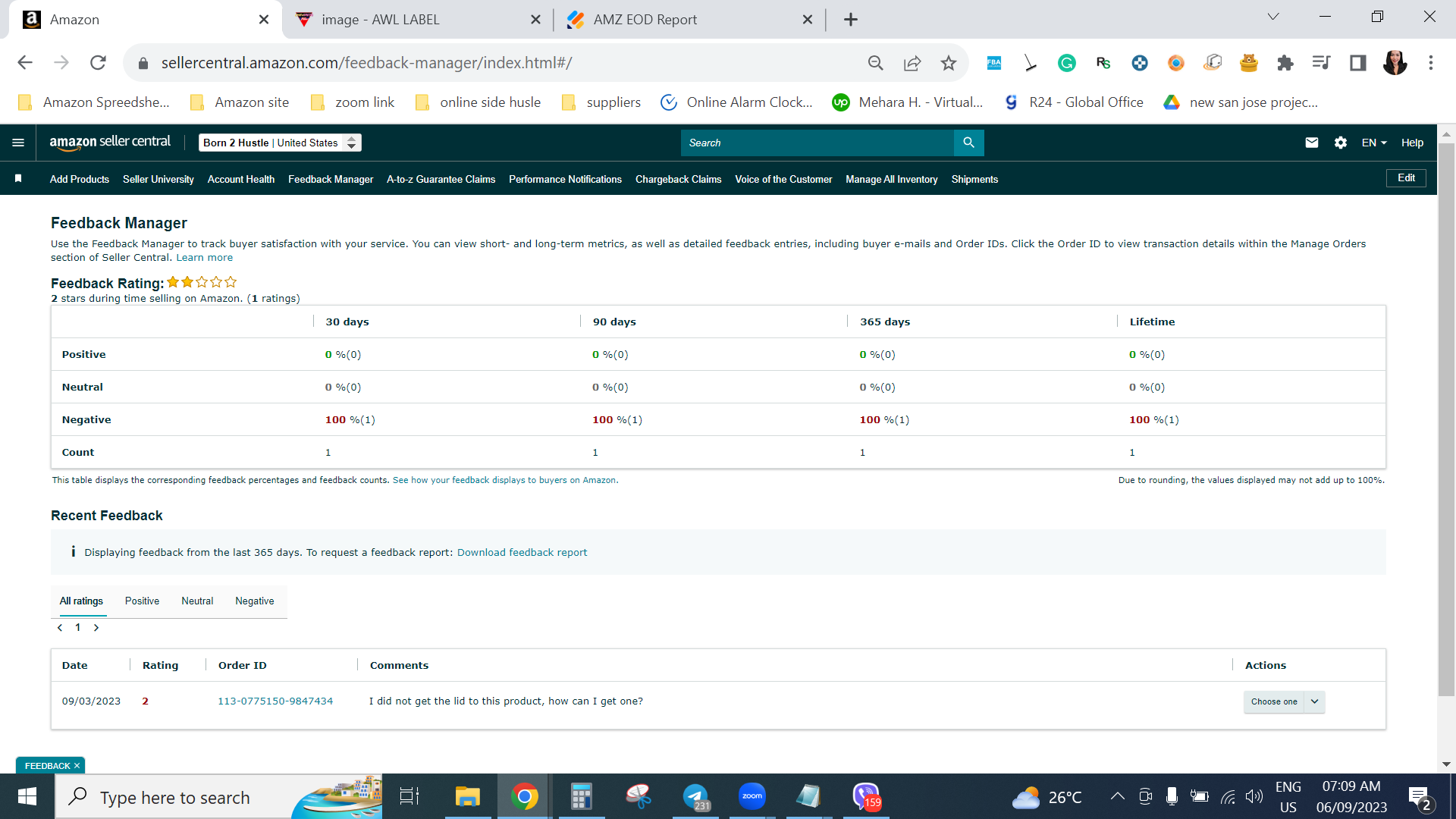This screenshot has height=819, width=1456.
Task: Open the Seller Central hamburger menu
Action: point(18,143)
